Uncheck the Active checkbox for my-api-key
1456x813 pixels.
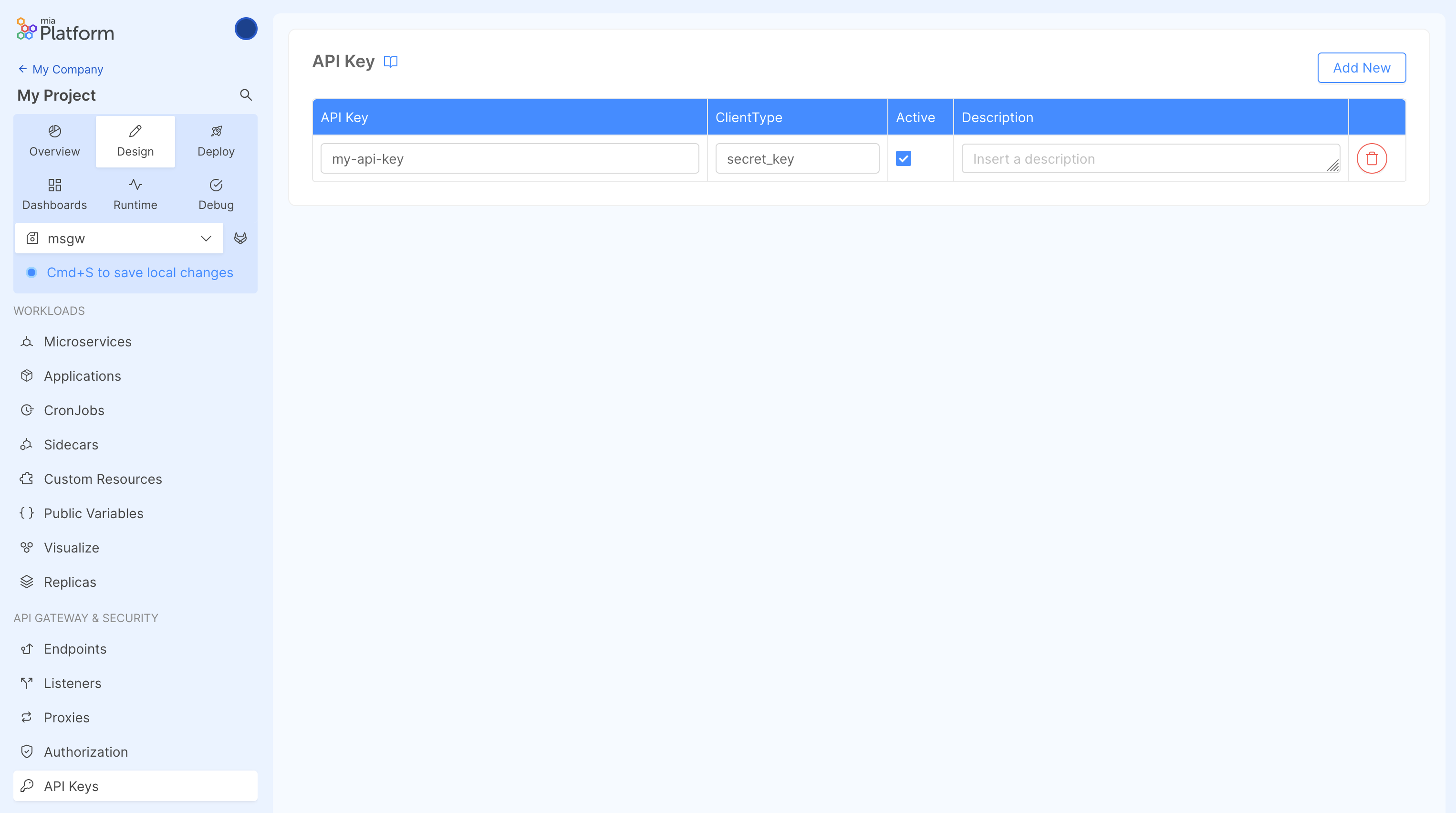(903, 158)
